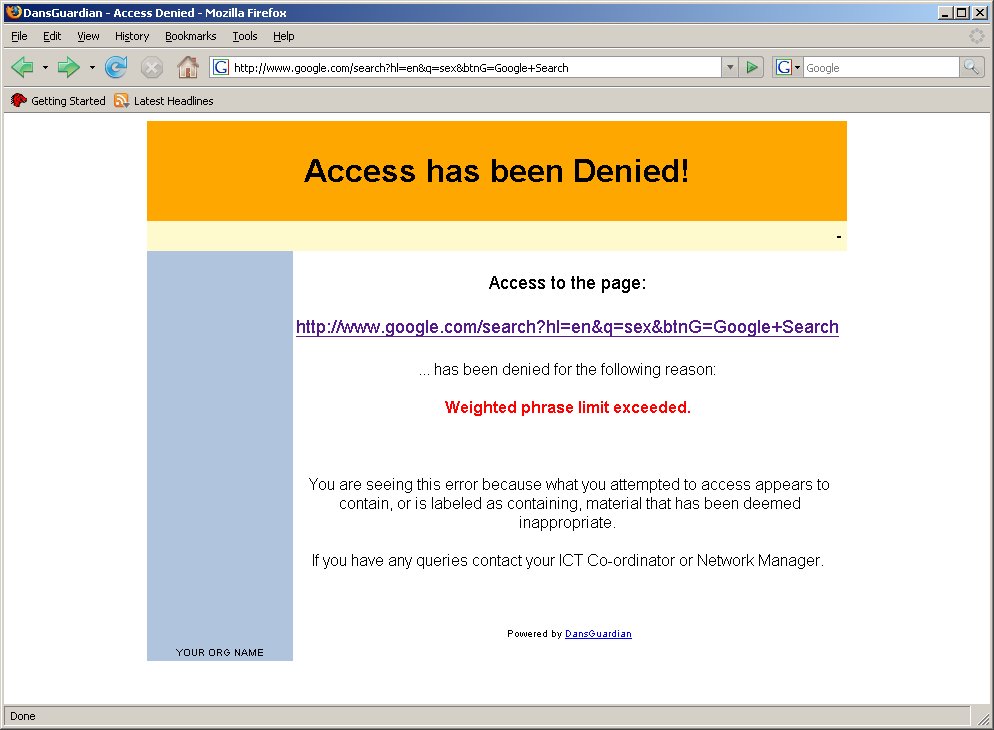Open the address bar URL history dropdown
Image resolution: width=994 pixels, height=730 pixels.
click(730, 68)
